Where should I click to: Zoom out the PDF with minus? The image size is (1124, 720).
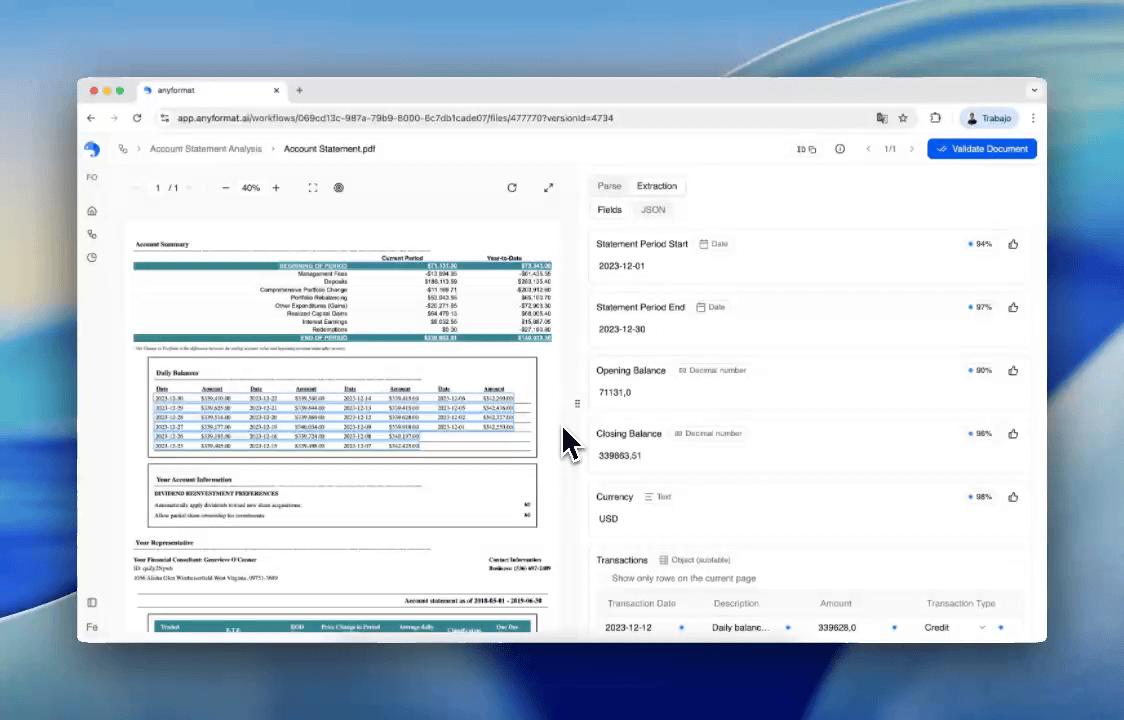226,188
